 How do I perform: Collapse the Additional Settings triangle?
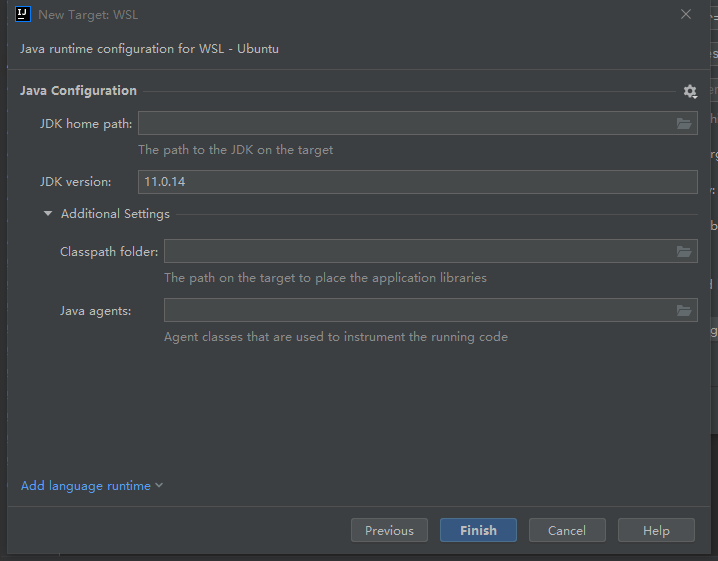(x=48, y=213)
